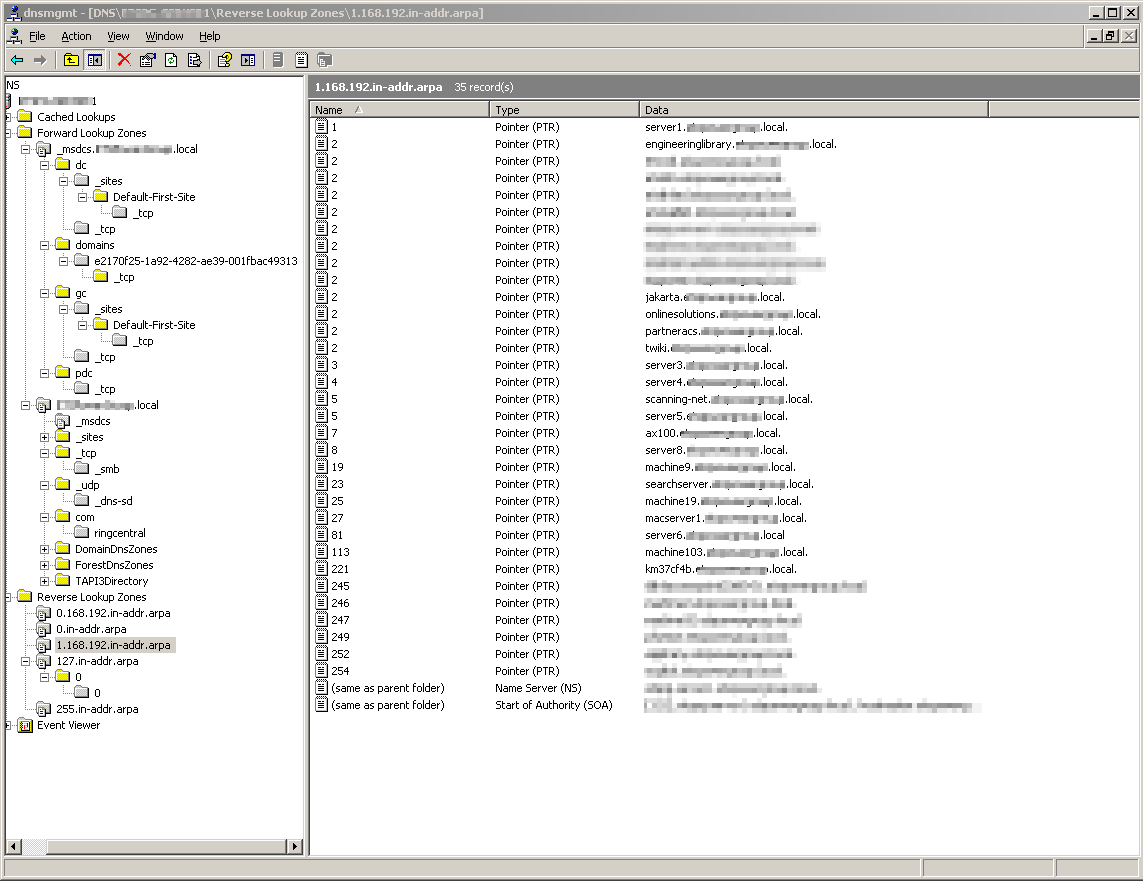The image size is (1143, 881).
Task: Click the New Record notepad icon
Action: 301,60
